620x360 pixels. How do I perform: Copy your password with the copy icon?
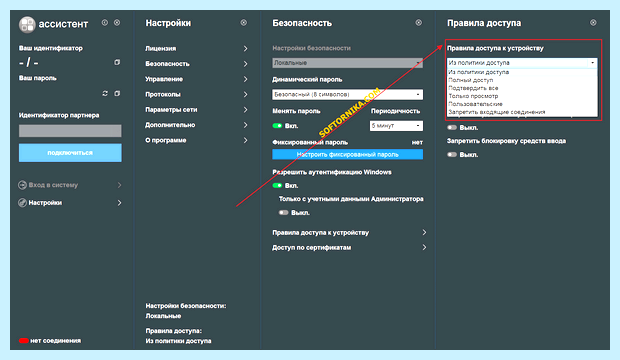pos(117,93)
